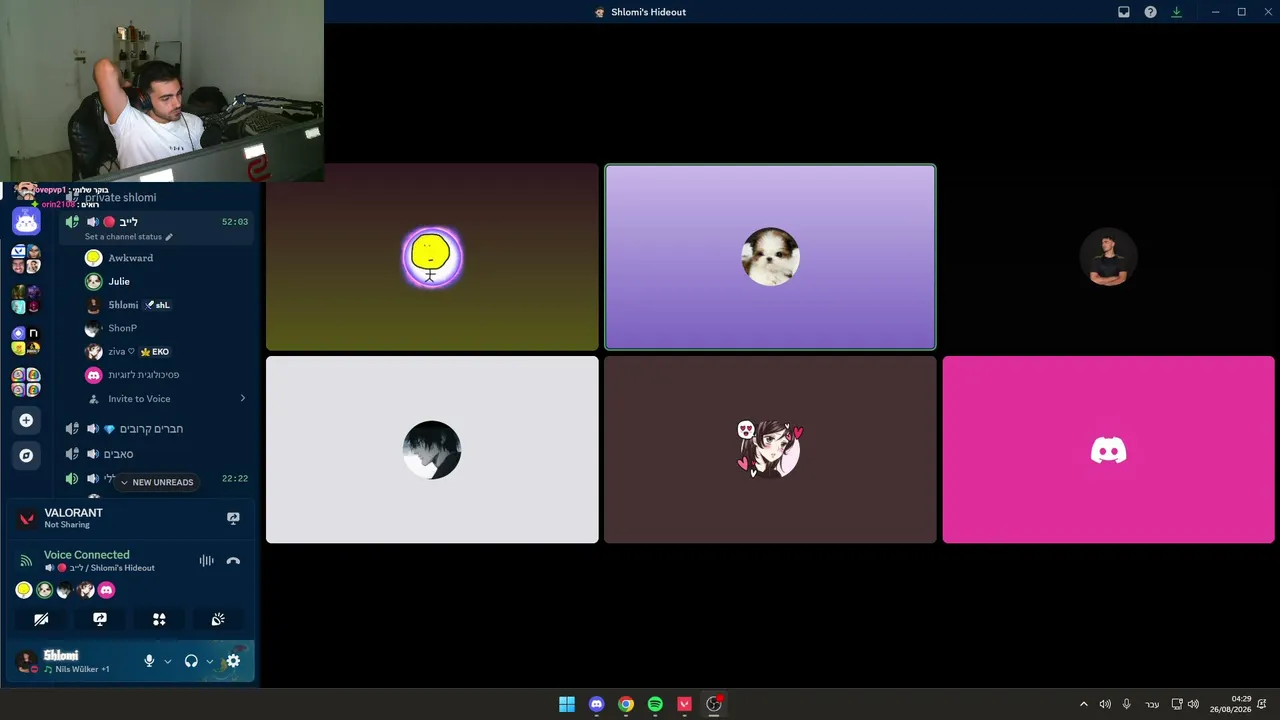Download the Discord update from the title bar
1280x720 pixels.
pos(1176,12)
